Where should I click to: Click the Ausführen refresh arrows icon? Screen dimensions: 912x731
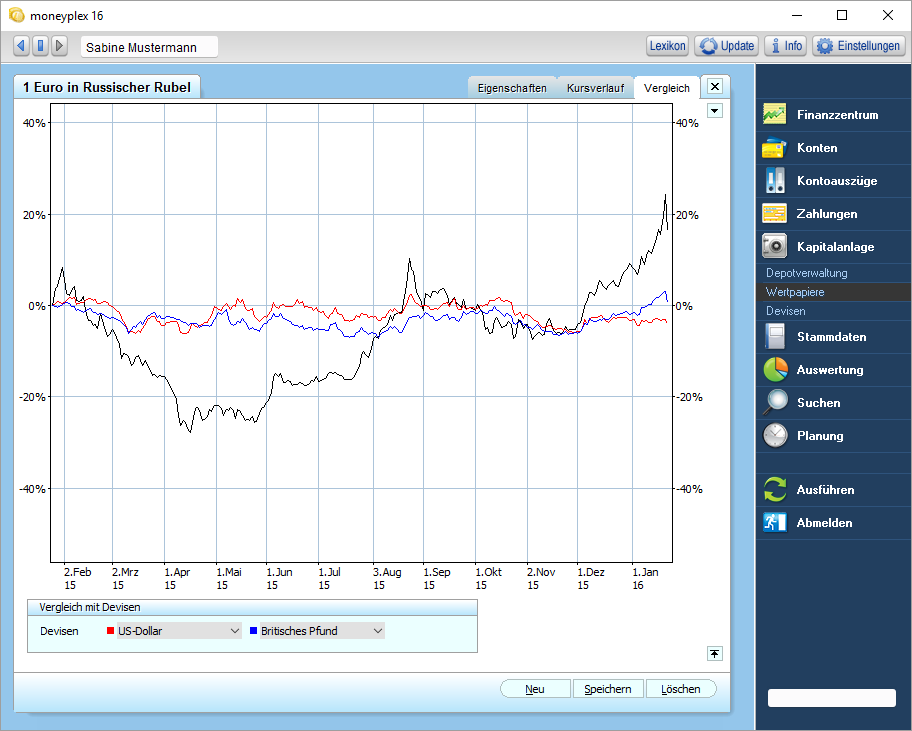tap(775, 490)
